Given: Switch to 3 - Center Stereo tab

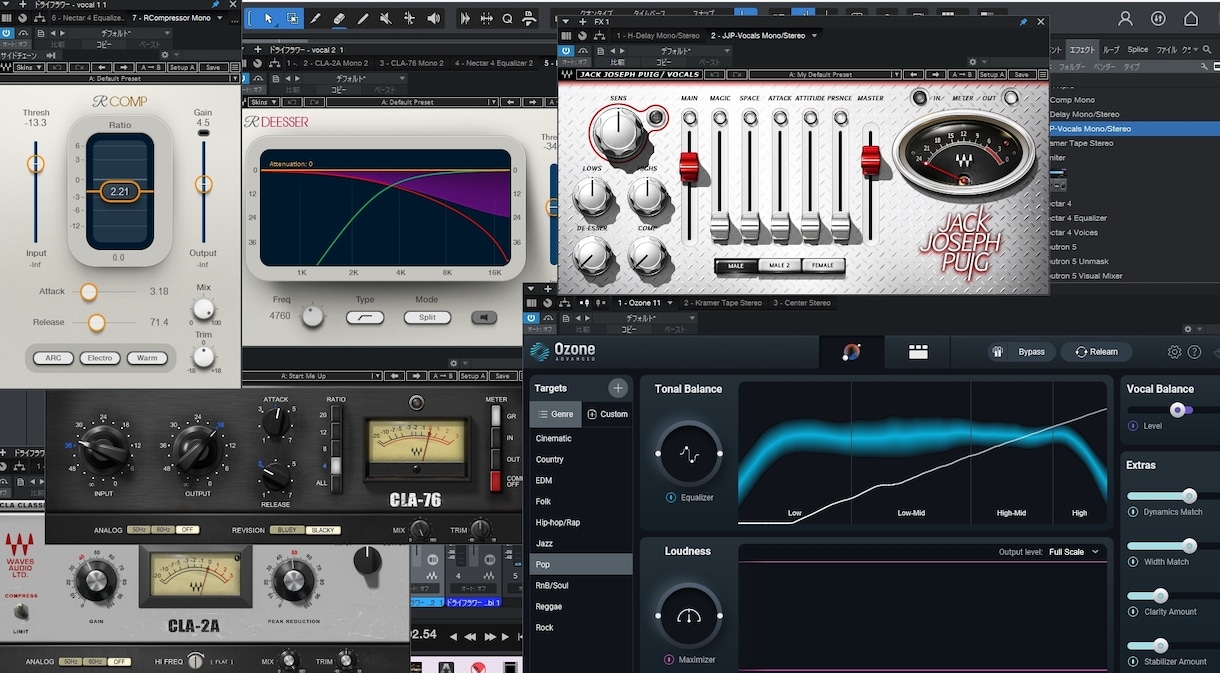Looking at the screenshot, I should point(802,302).
